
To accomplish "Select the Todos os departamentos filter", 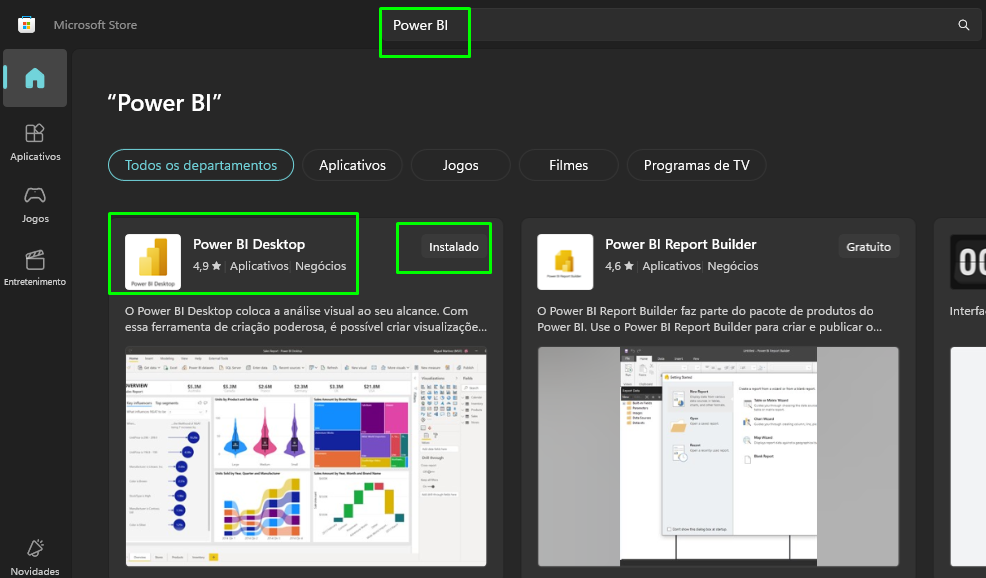I will tap(201, 165).
